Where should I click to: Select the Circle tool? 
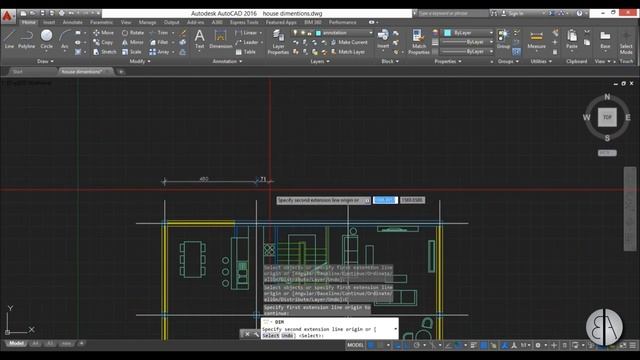click(x=47, y=40)
